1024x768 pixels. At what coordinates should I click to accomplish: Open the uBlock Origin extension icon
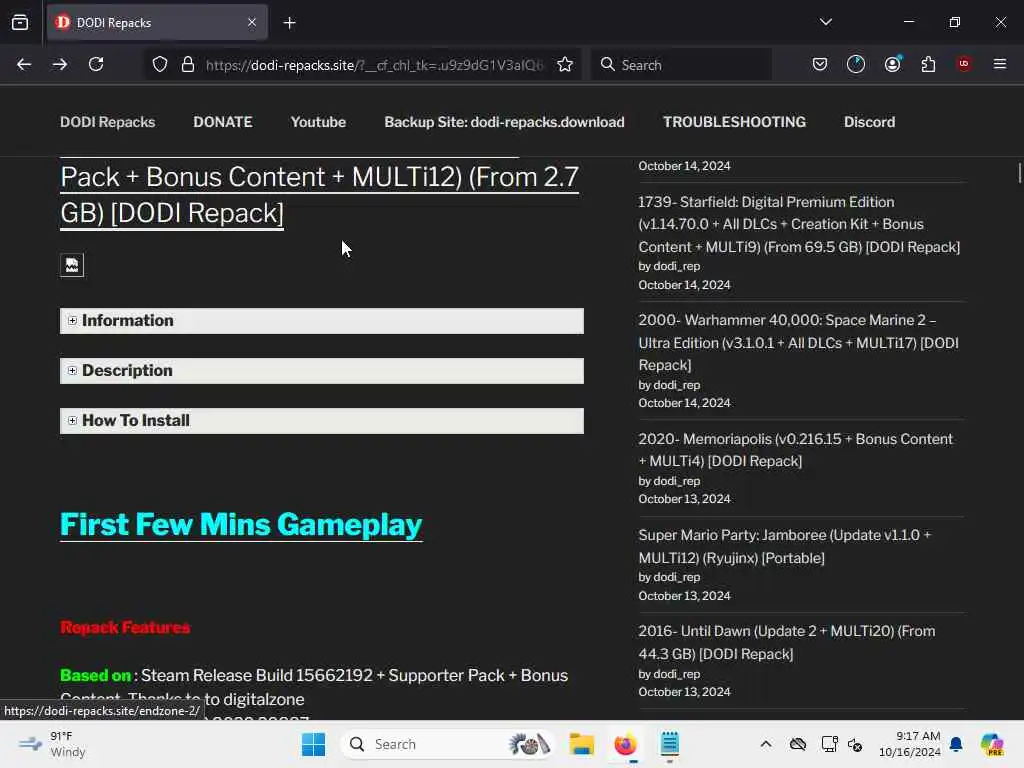[963, 64]
